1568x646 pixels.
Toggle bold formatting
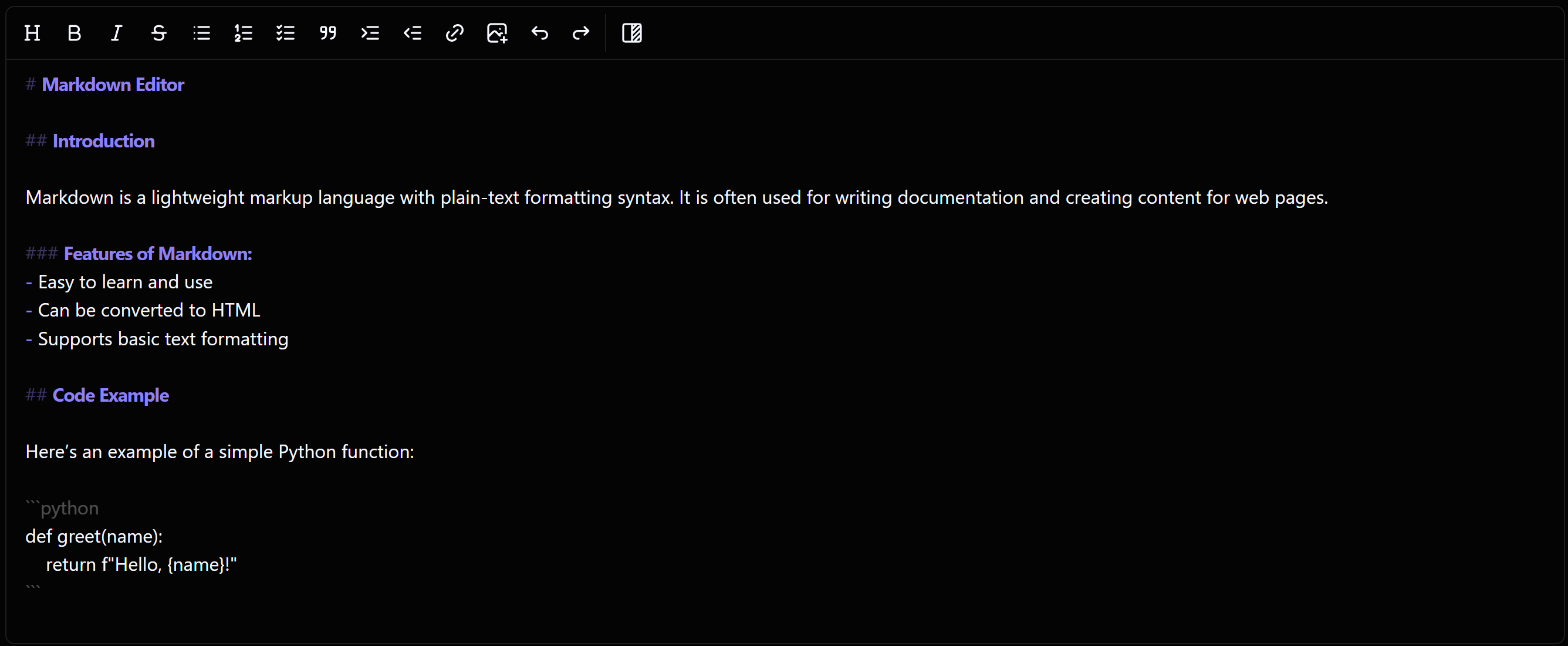pos(74,33)
